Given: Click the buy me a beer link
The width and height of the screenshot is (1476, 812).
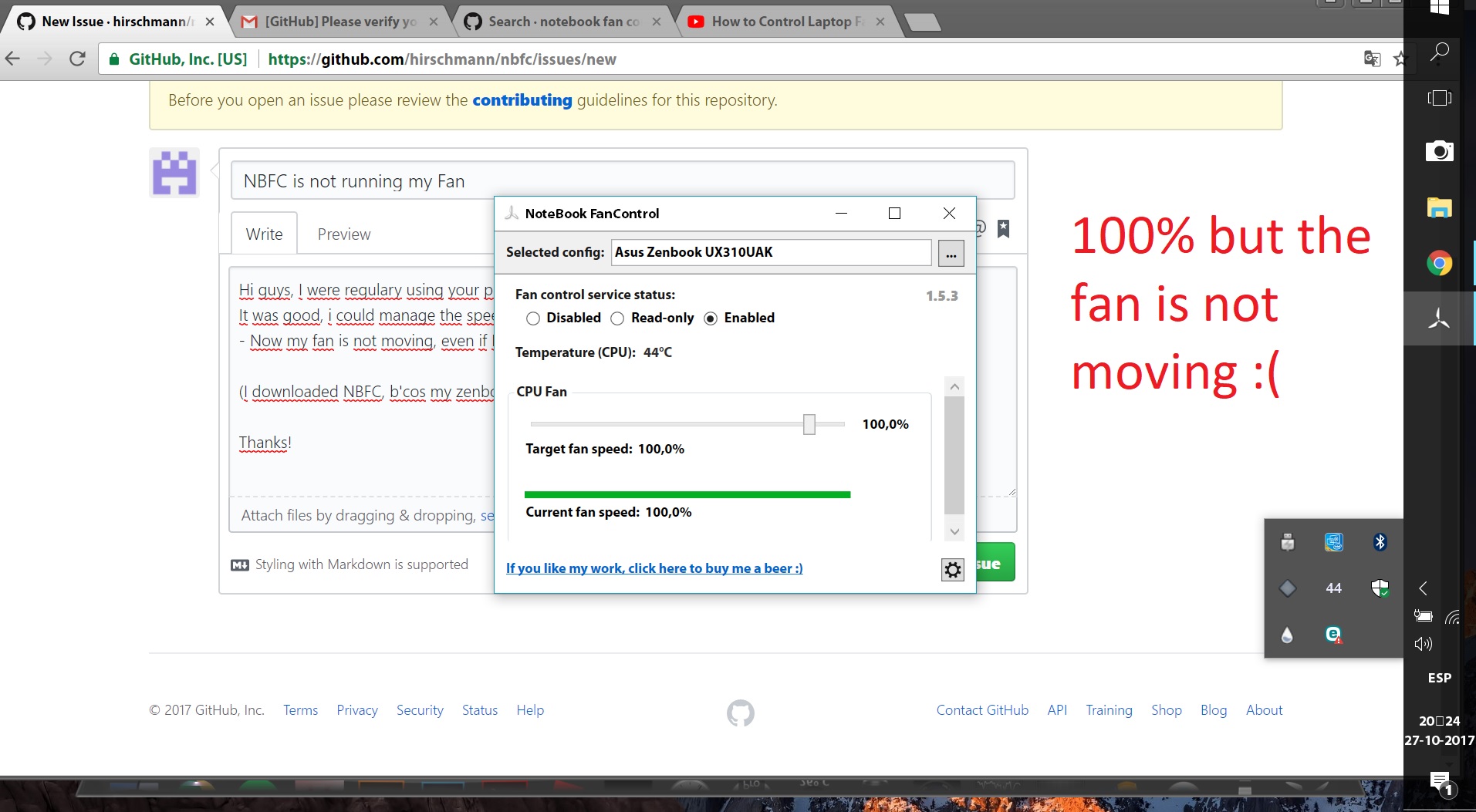Looking at the screenshot, I should 654,568.
